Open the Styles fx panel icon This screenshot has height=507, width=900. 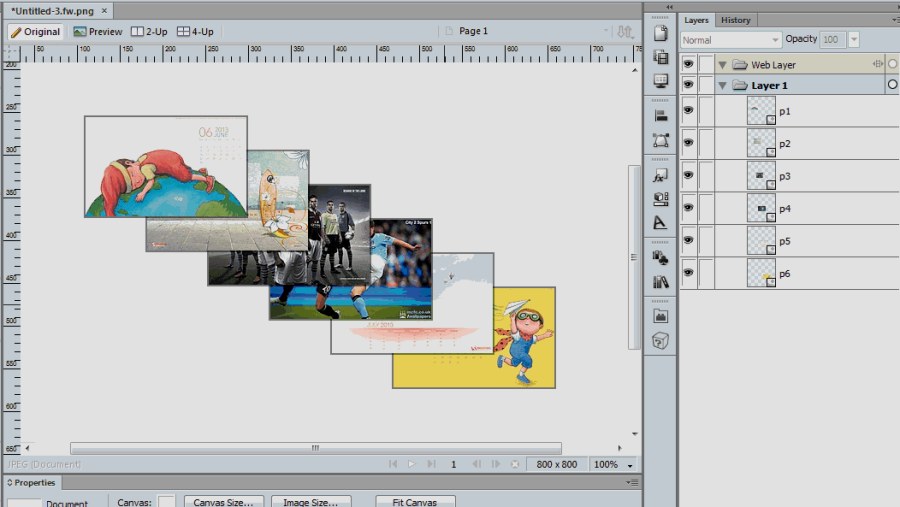(x=661, y=175)
